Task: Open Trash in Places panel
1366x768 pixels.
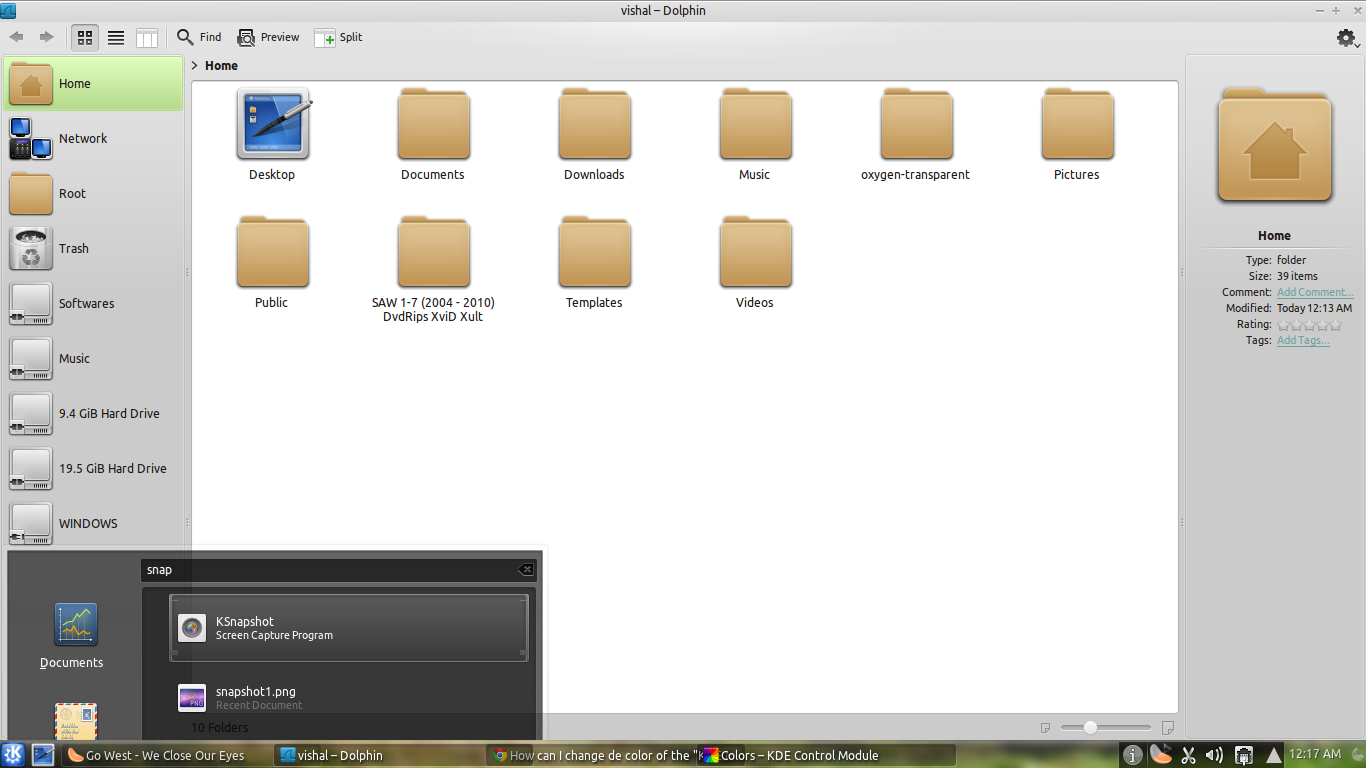Action: 94,248
